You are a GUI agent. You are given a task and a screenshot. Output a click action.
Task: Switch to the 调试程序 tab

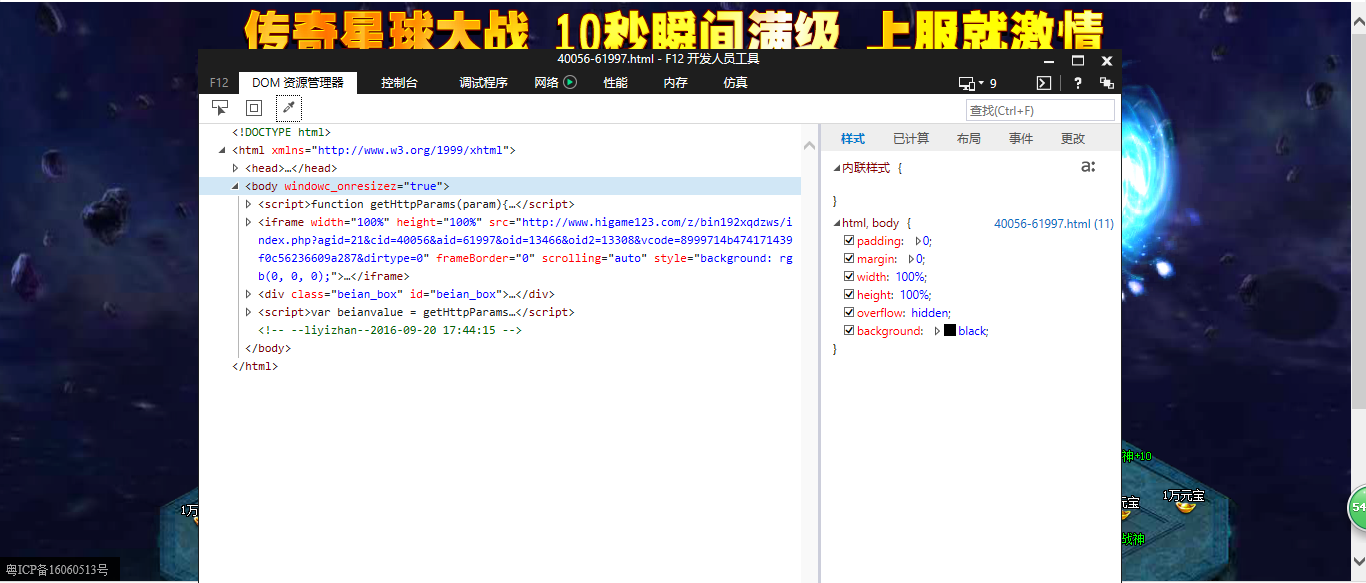tap(483, 83)
